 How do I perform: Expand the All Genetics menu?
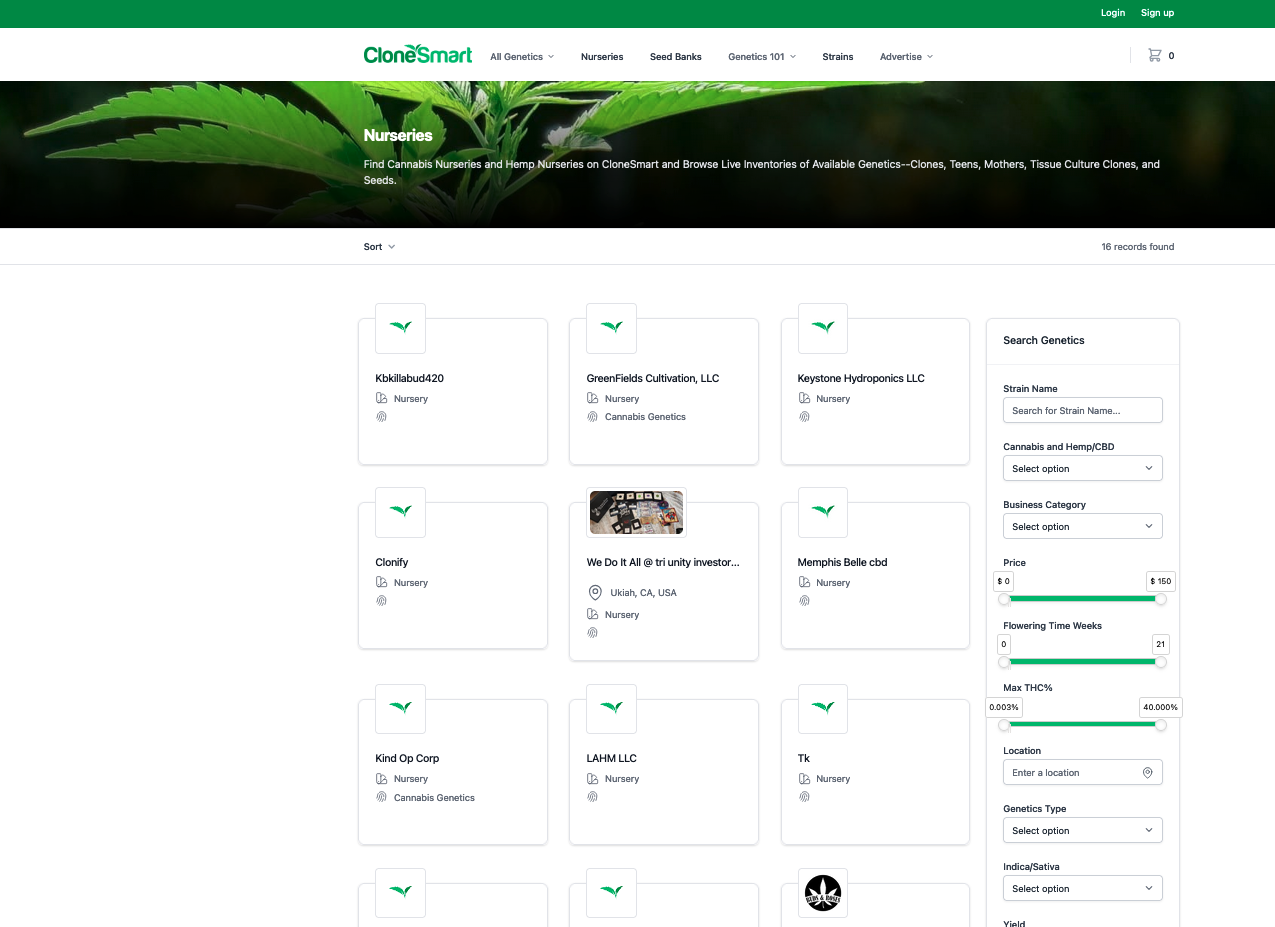click(x=522, y=57)
